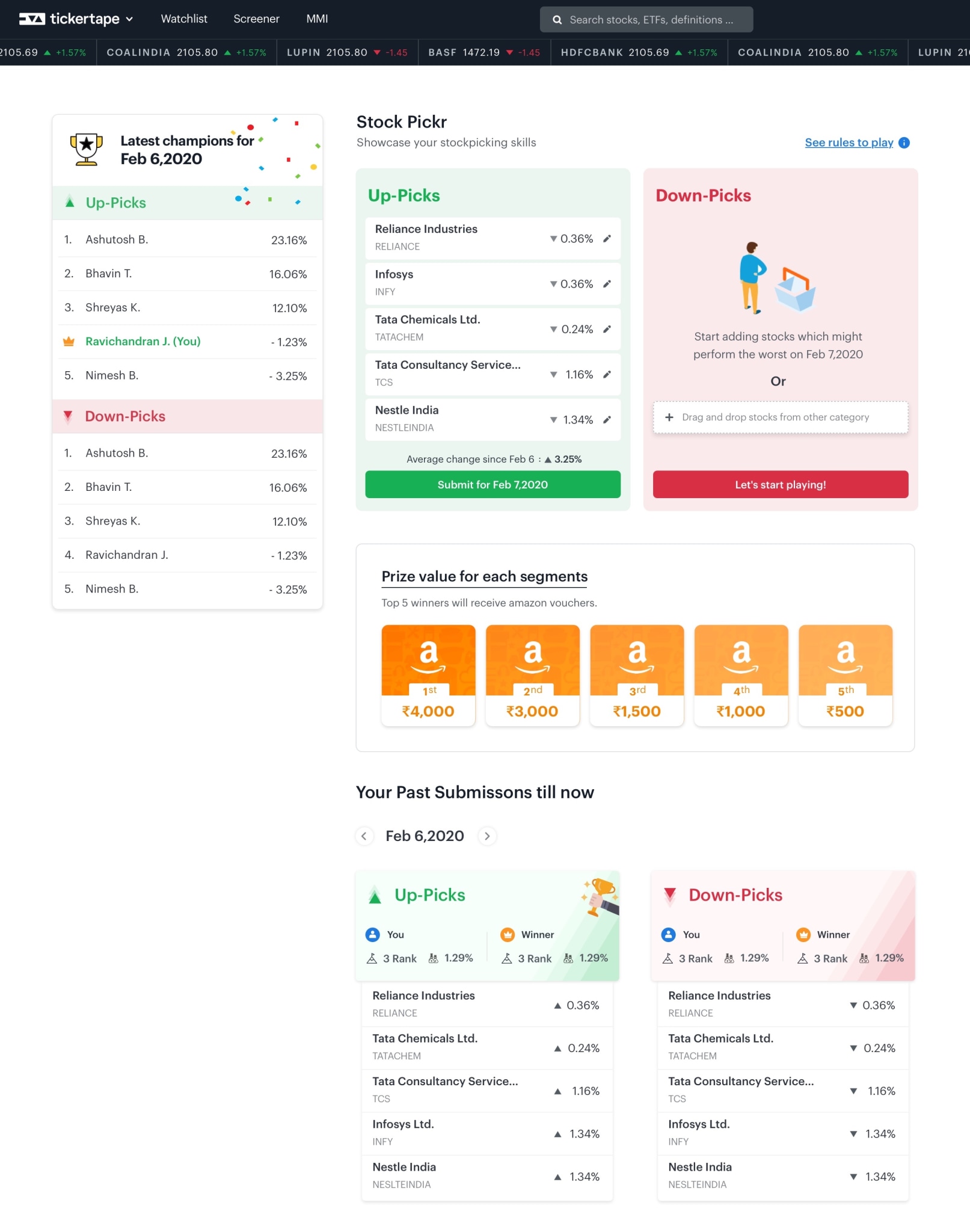Click the 3rd prize ₹1,500 Amazon voucher
The height and width of the screenshot is (1232, 970).
pyautogui.click(x=637, y=675)
